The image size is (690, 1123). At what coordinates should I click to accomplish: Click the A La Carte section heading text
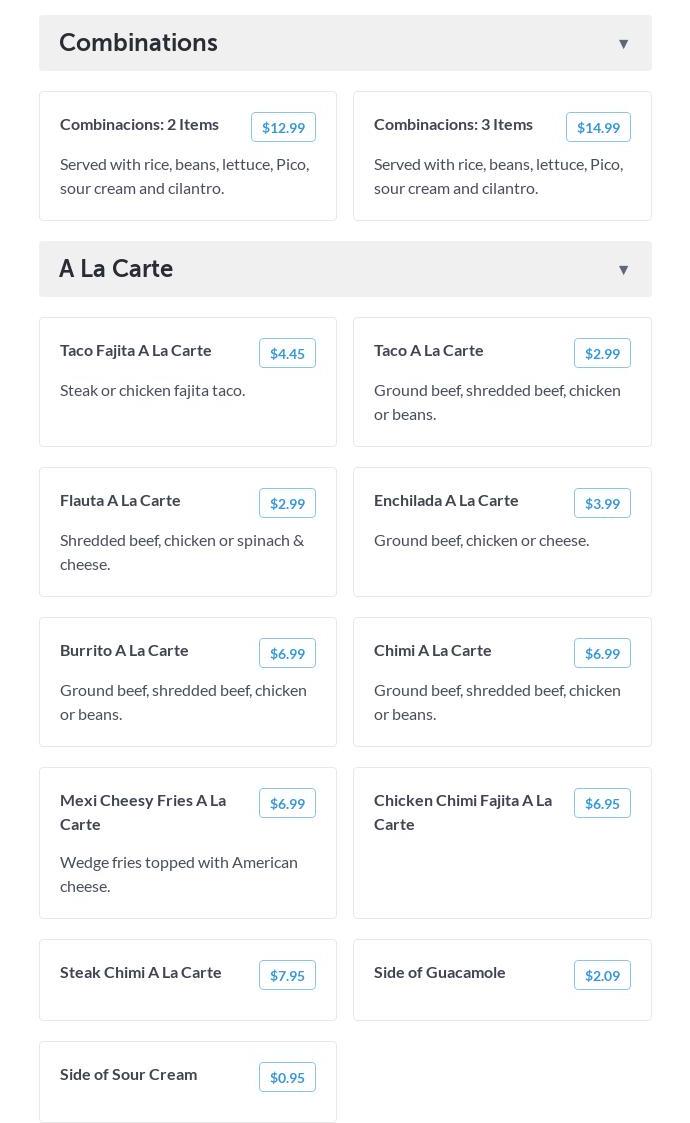tap(116, 269)
